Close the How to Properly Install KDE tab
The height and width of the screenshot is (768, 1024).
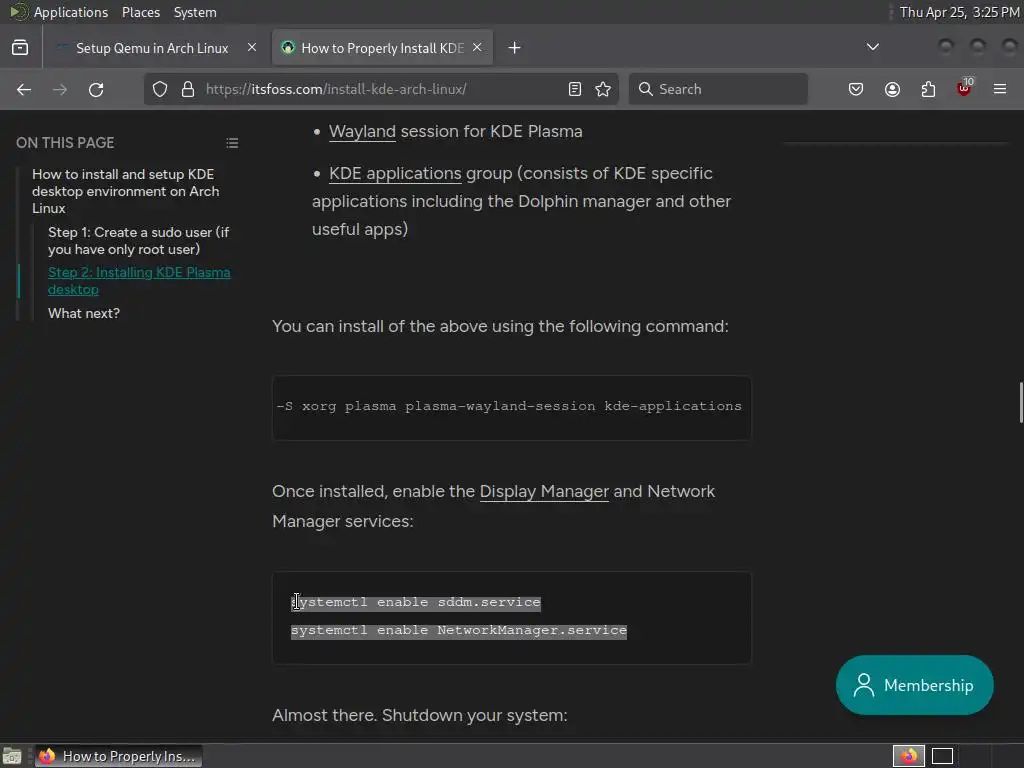coord(477,48)
